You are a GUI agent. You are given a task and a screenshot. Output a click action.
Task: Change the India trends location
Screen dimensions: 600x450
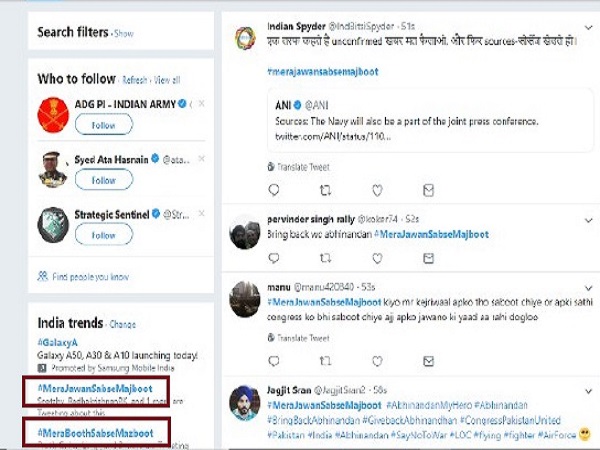(123, 324)
